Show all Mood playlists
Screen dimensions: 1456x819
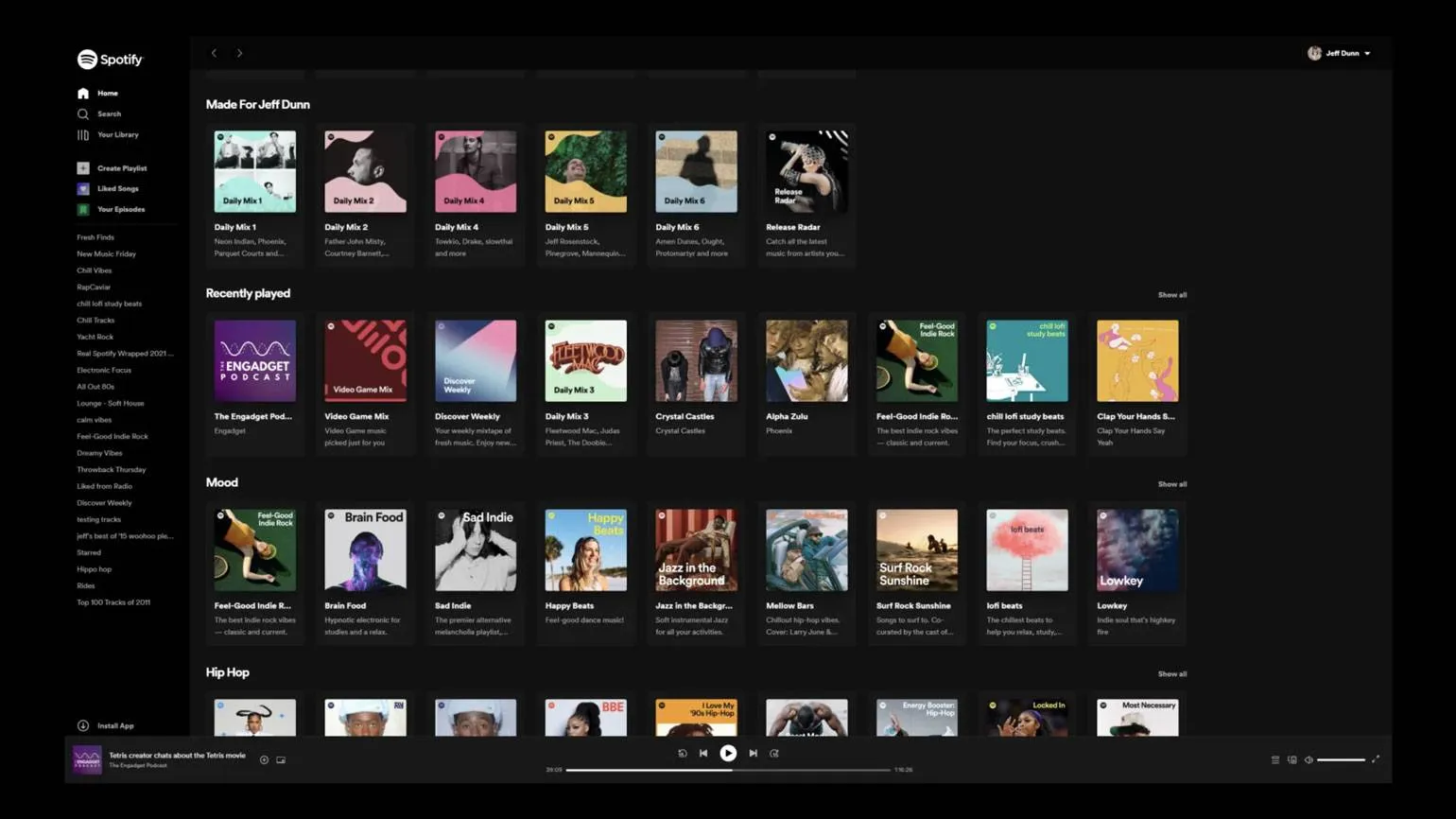pos(1171,484)
